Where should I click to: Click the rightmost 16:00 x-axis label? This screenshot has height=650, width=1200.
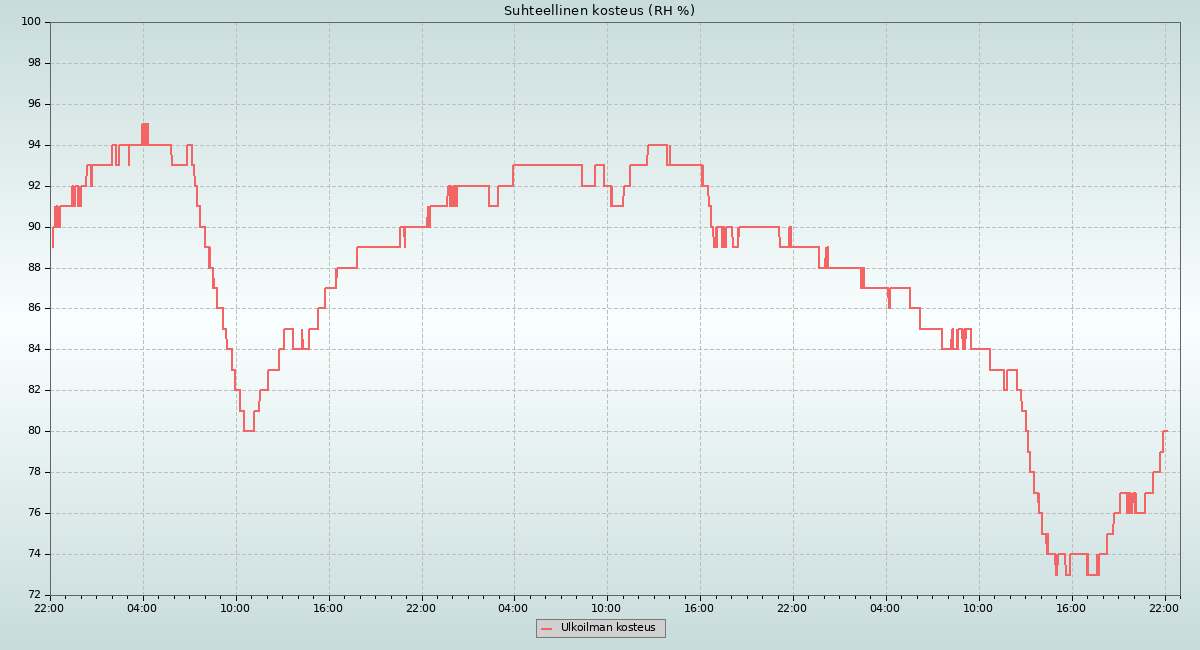point(1071,607)
